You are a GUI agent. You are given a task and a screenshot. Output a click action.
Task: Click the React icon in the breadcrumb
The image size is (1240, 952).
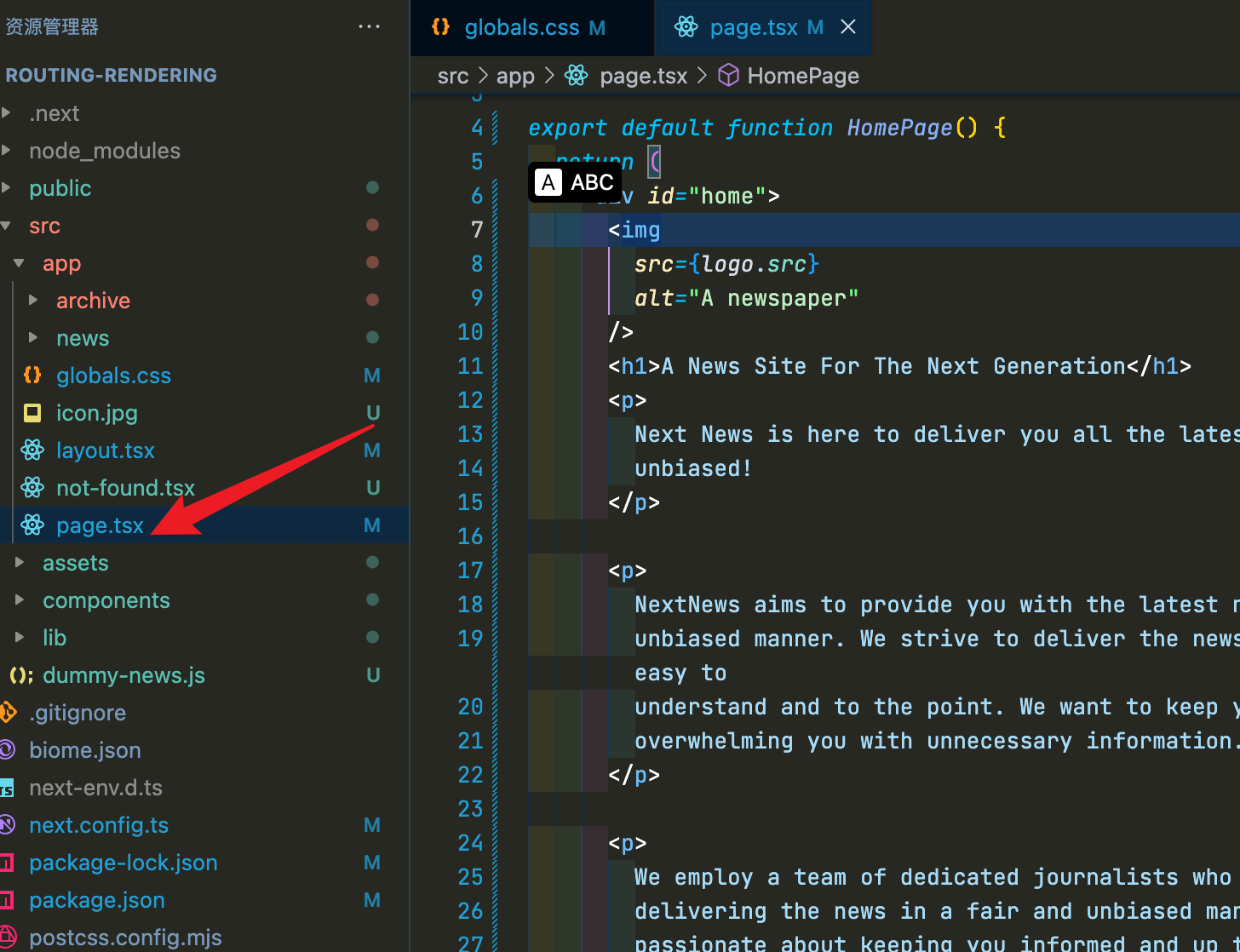click(x=577, y=76)
